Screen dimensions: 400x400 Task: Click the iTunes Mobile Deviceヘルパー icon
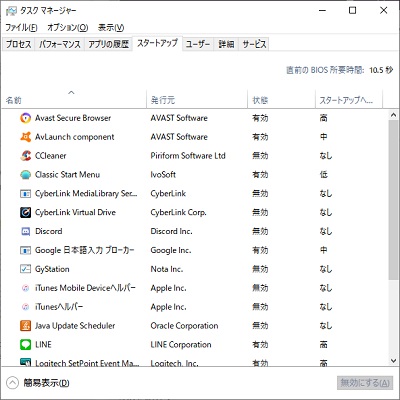[25, 288]
